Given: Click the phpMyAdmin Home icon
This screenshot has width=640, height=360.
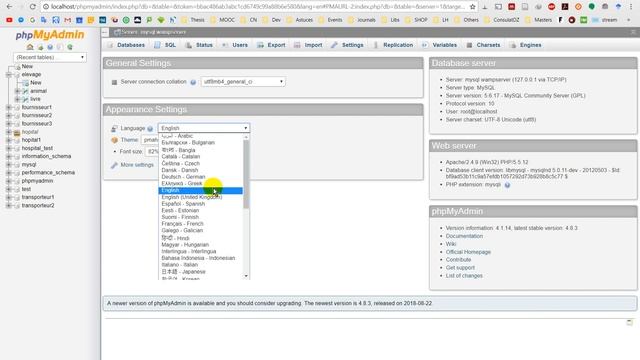Looking at the screenshot, I should point(30,47).
